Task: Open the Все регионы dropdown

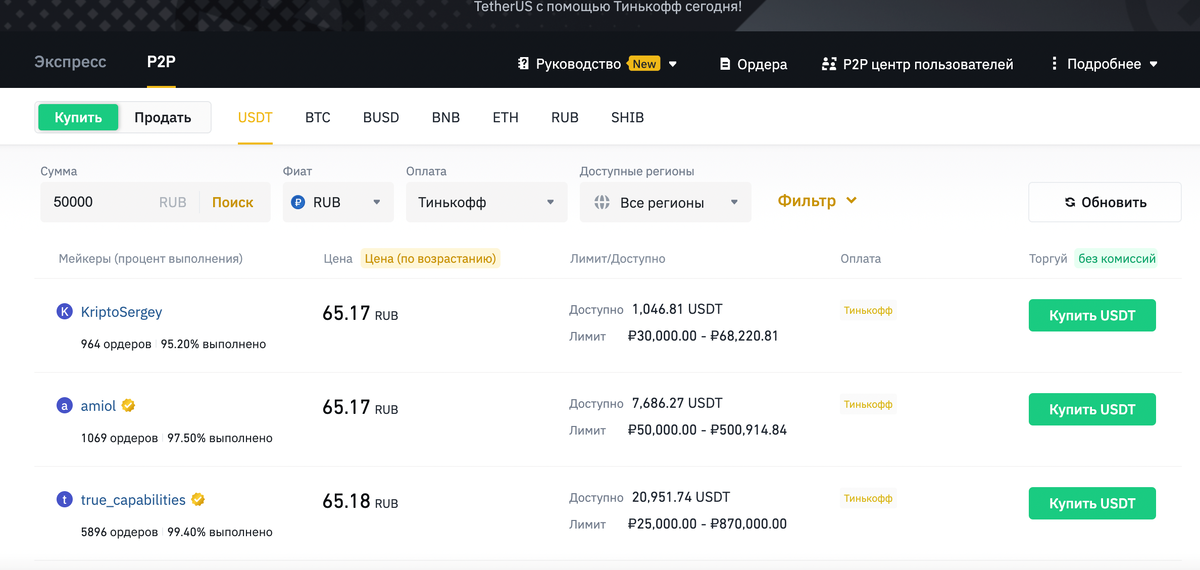Action: tap(666, 202)
